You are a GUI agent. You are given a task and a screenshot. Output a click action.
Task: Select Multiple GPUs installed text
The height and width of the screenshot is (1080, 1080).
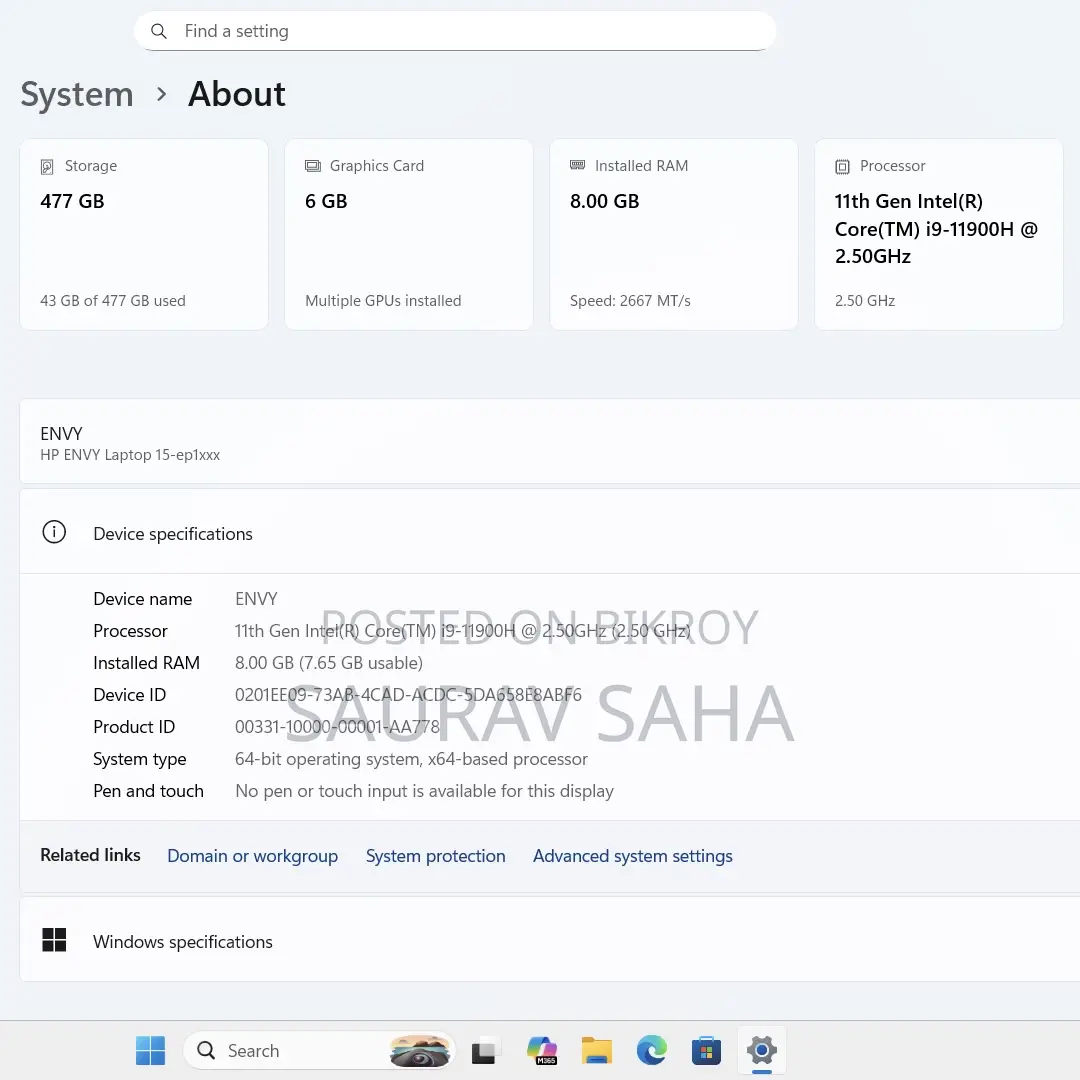point(383,300)
